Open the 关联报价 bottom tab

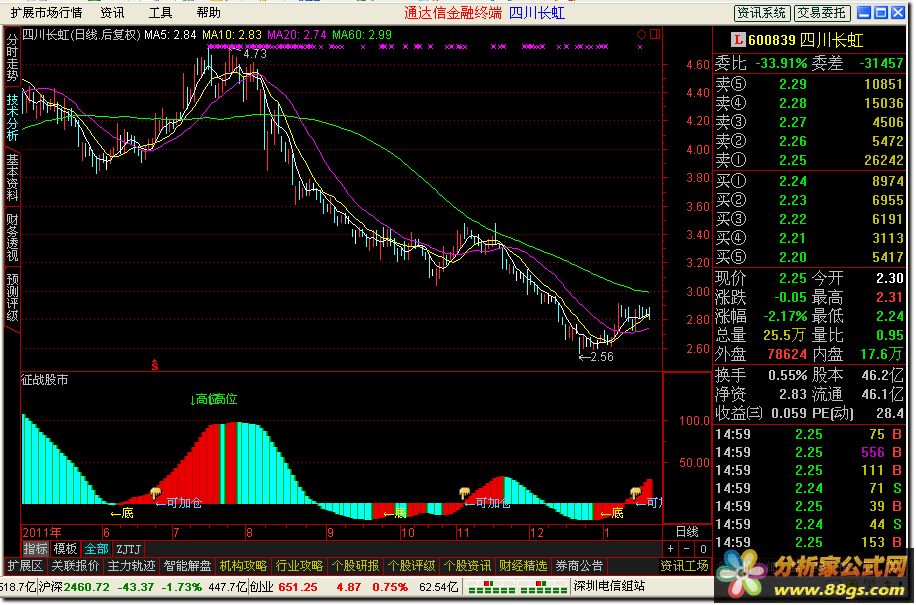75,566
